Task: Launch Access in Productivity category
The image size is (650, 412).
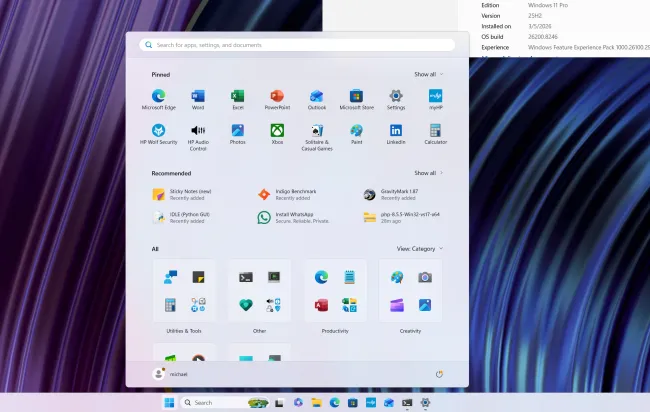Action: click(x=321, y=305)
